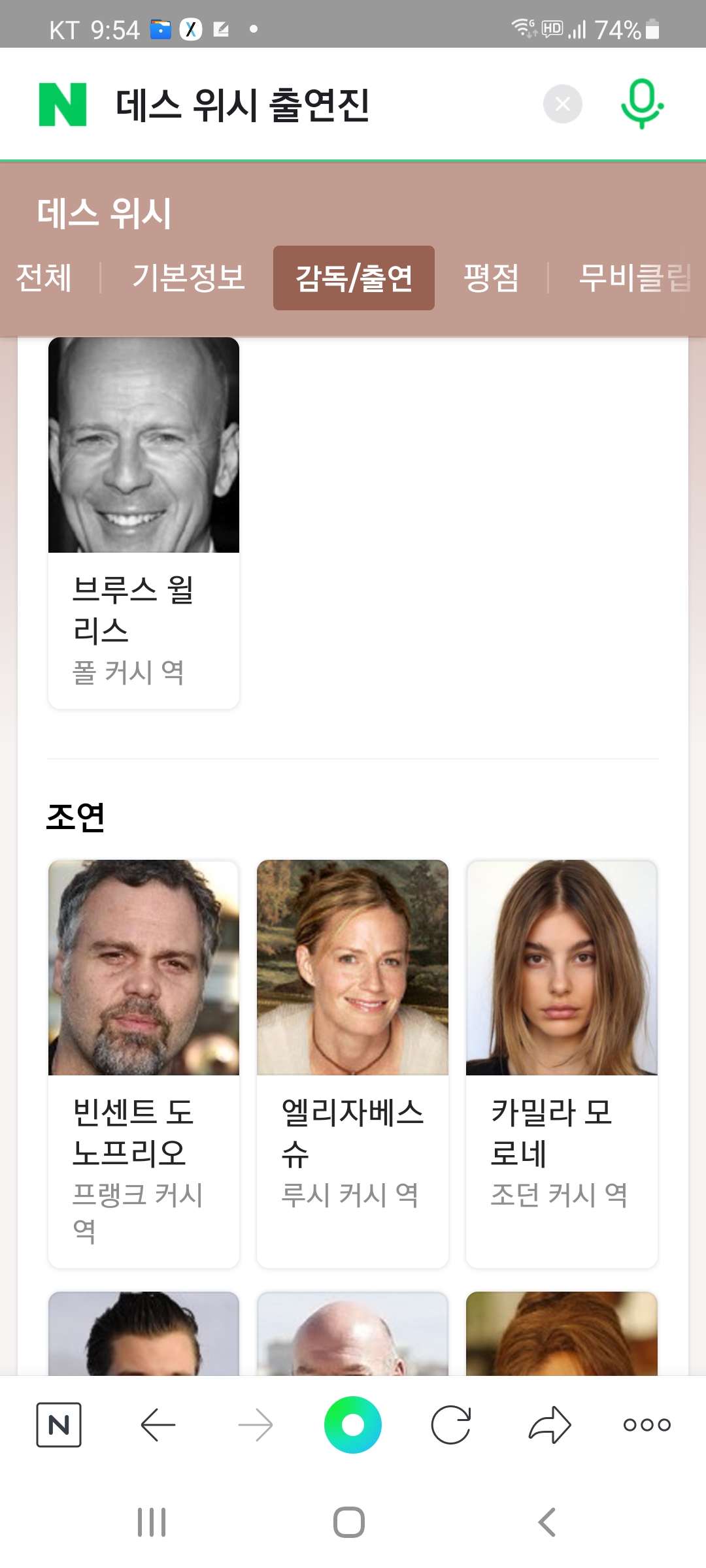706x1568 pixels.
Task: Tap the green circle Green Dot button
Action: [353, 1425]
